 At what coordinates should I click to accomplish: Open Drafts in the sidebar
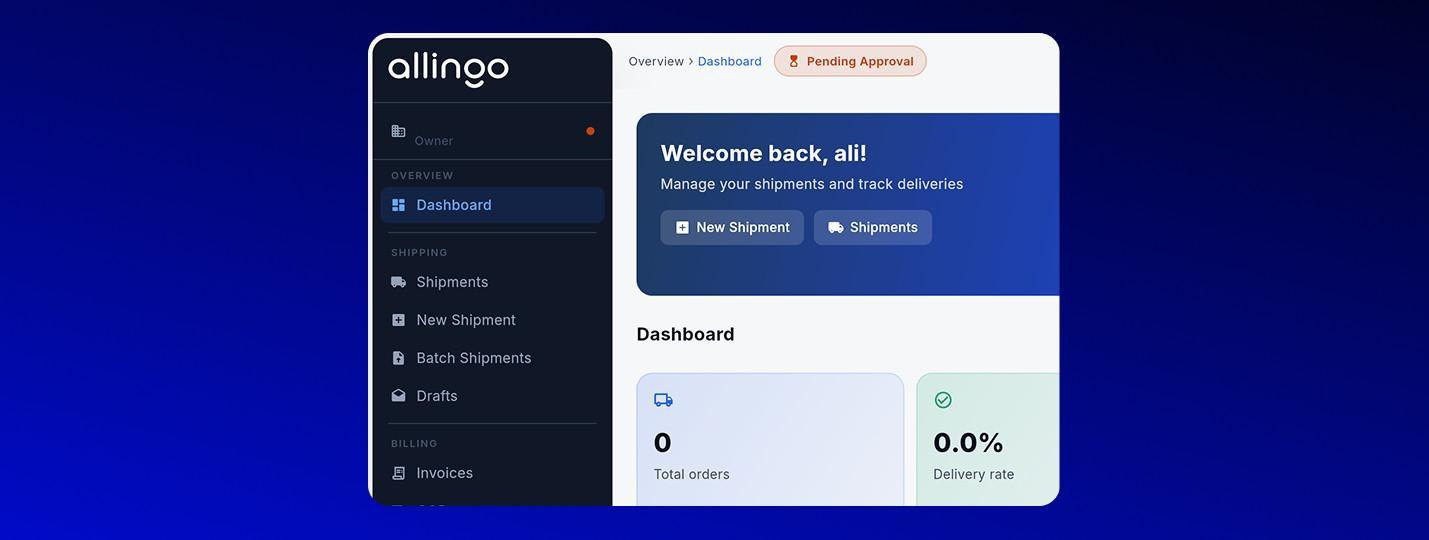(492, 396)
